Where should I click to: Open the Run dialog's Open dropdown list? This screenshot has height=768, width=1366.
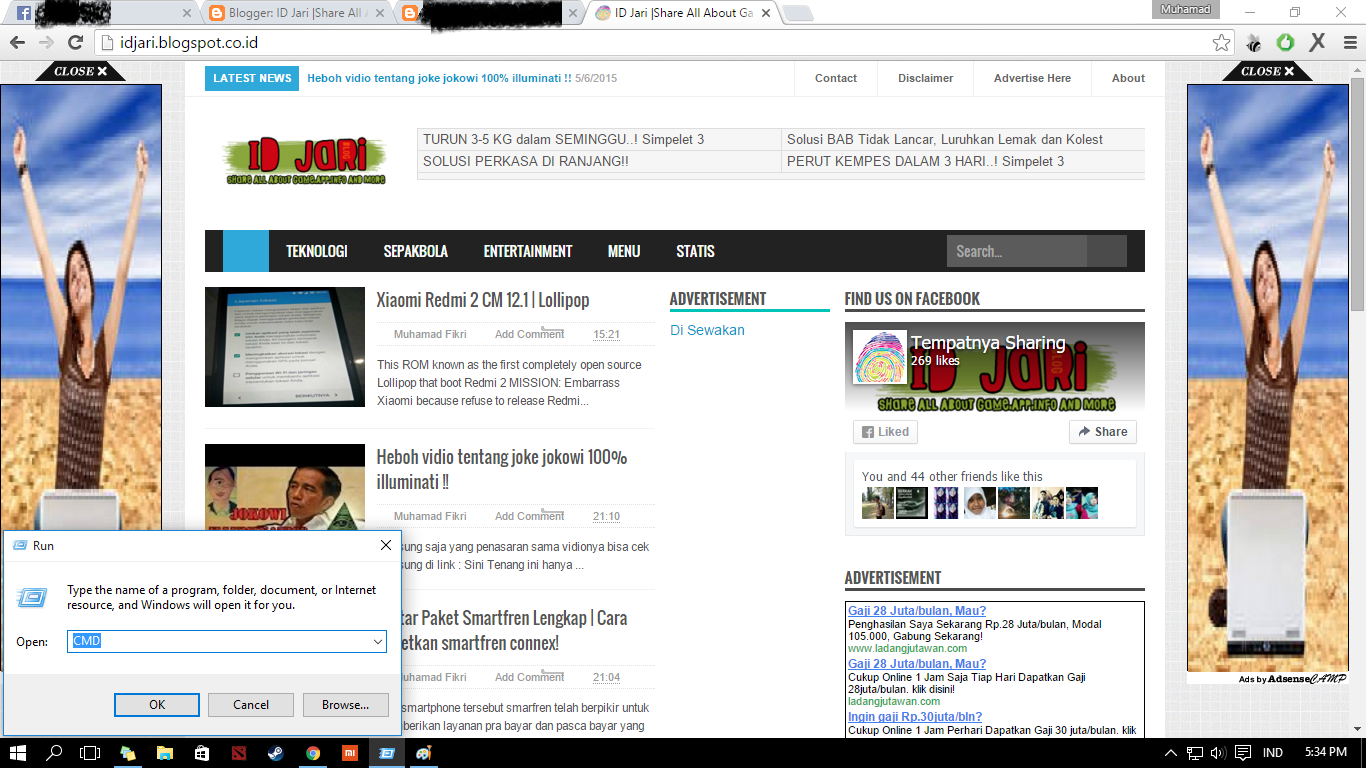coord(378,641)
